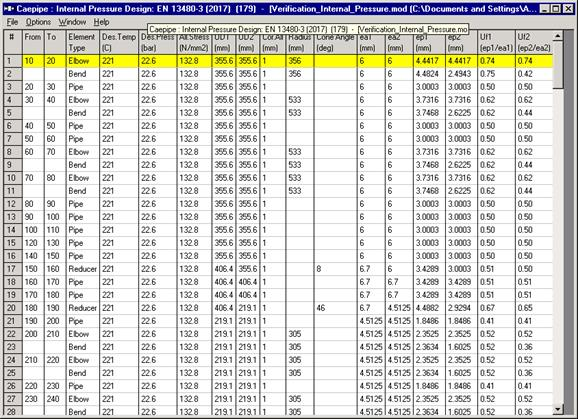Maximize the Caepipe window

point(556,8)
